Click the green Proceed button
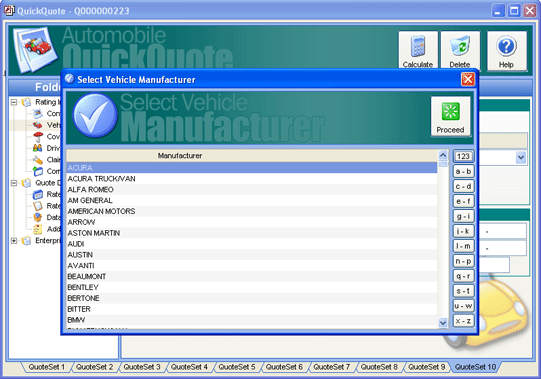Viewport: 541px width, 379px height. pyautogui.click(x=450, y=116)
